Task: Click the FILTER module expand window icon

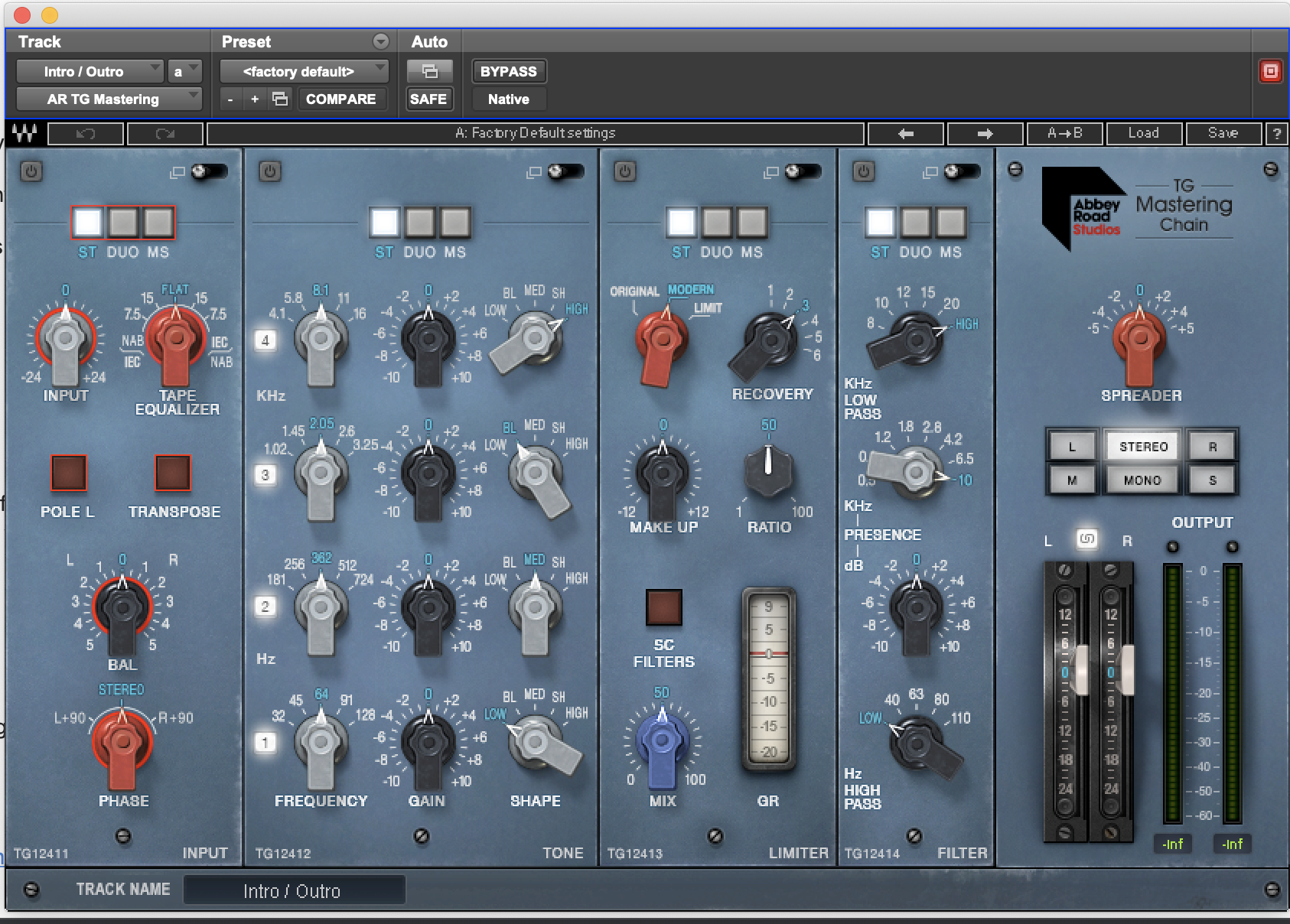Action: pyautogui.click(x=930, y=173)
